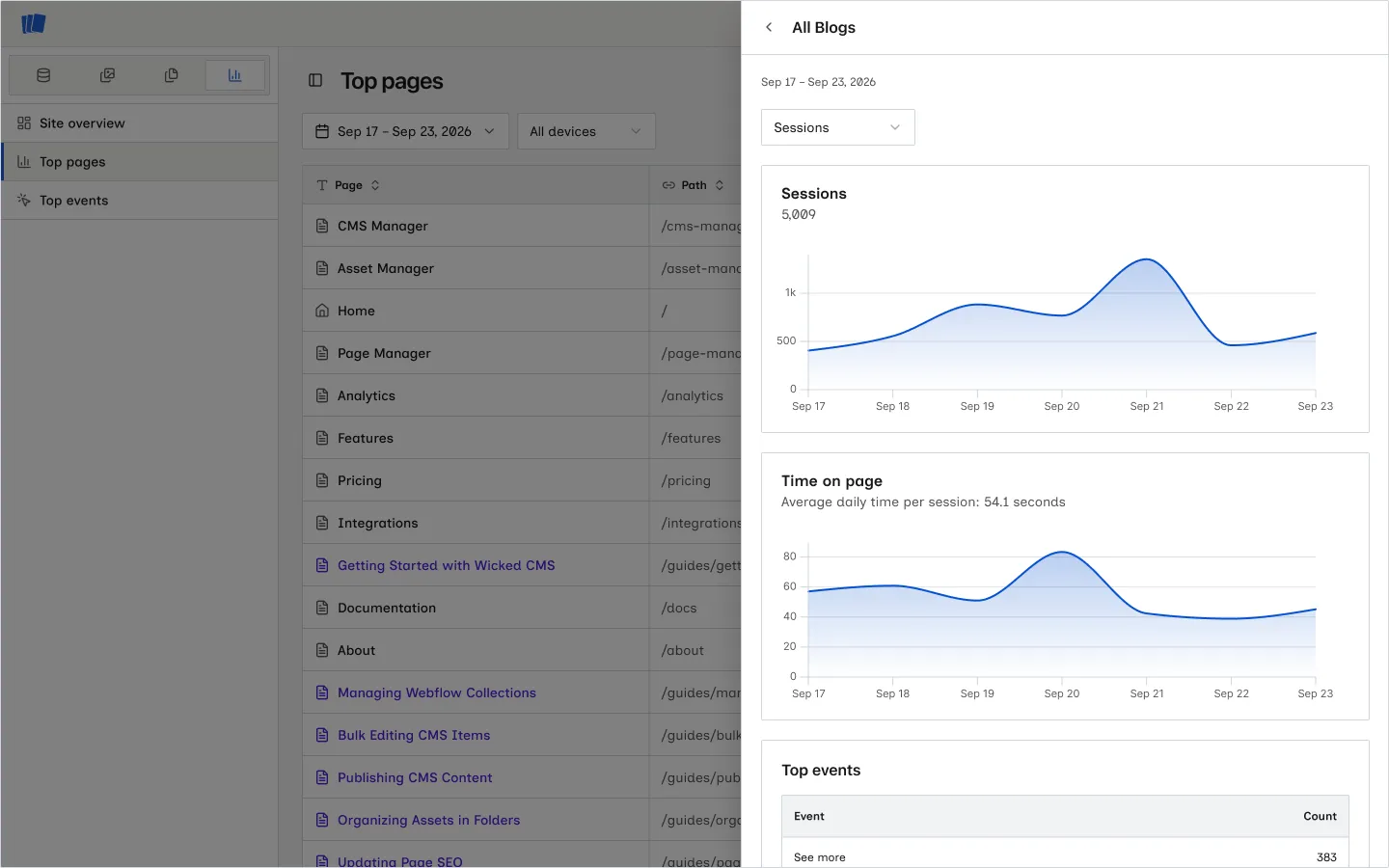Click the blog icon for Organizing Assets in Folders
1389x868 pixels.
pos(322,820)
